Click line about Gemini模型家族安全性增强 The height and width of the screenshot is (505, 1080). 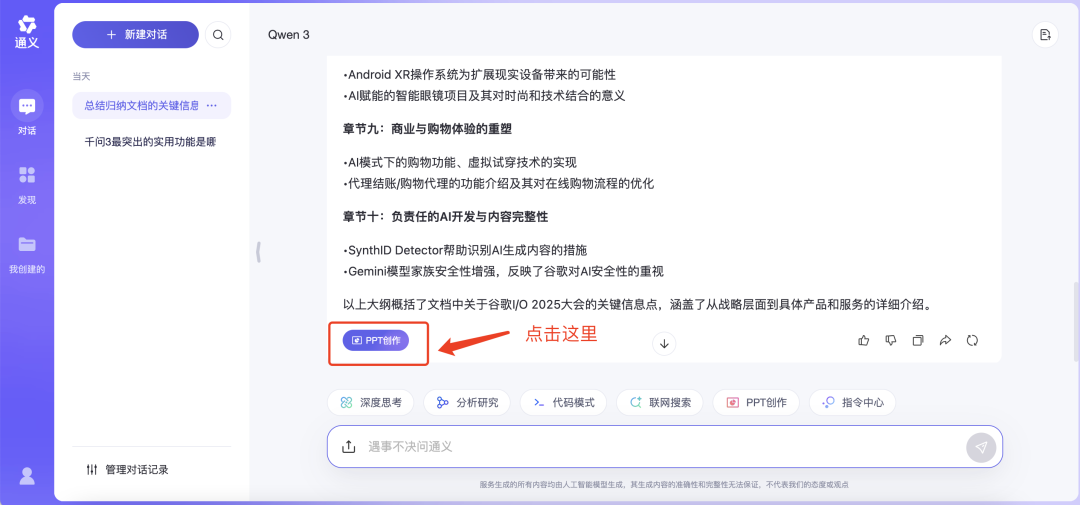(503, 271)
